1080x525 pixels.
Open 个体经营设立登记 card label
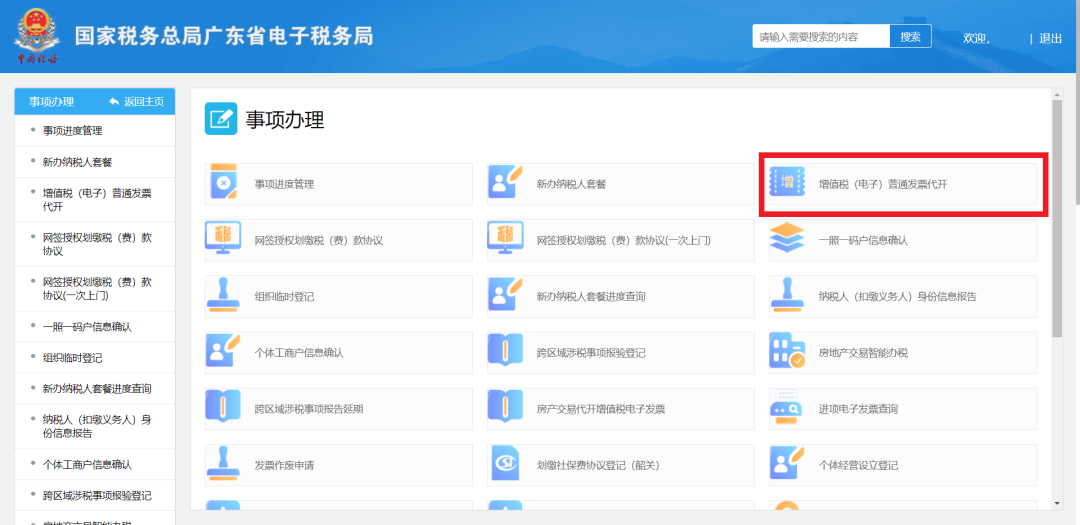[x=858, y=465]
